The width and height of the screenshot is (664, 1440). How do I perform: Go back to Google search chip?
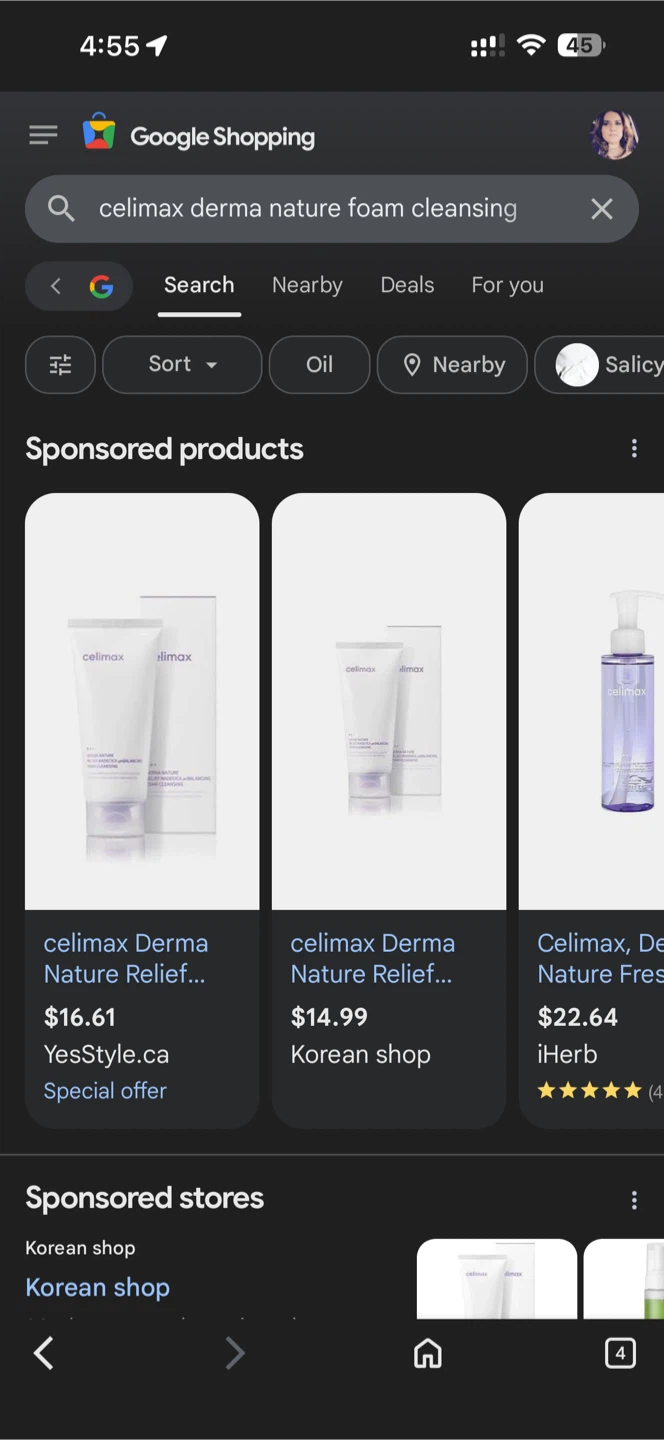click(79, 287)
